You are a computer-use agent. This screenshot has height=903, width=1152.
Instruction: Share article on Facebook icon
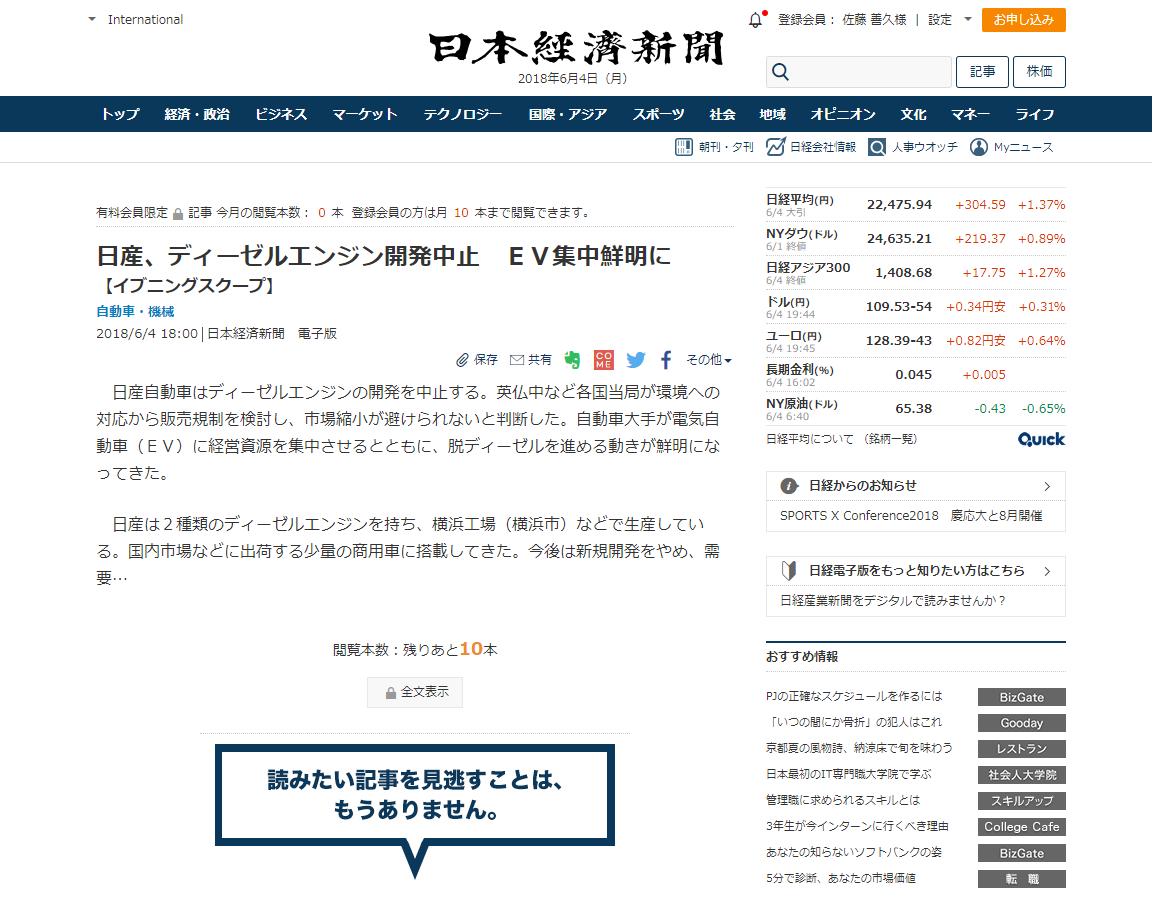666,359
